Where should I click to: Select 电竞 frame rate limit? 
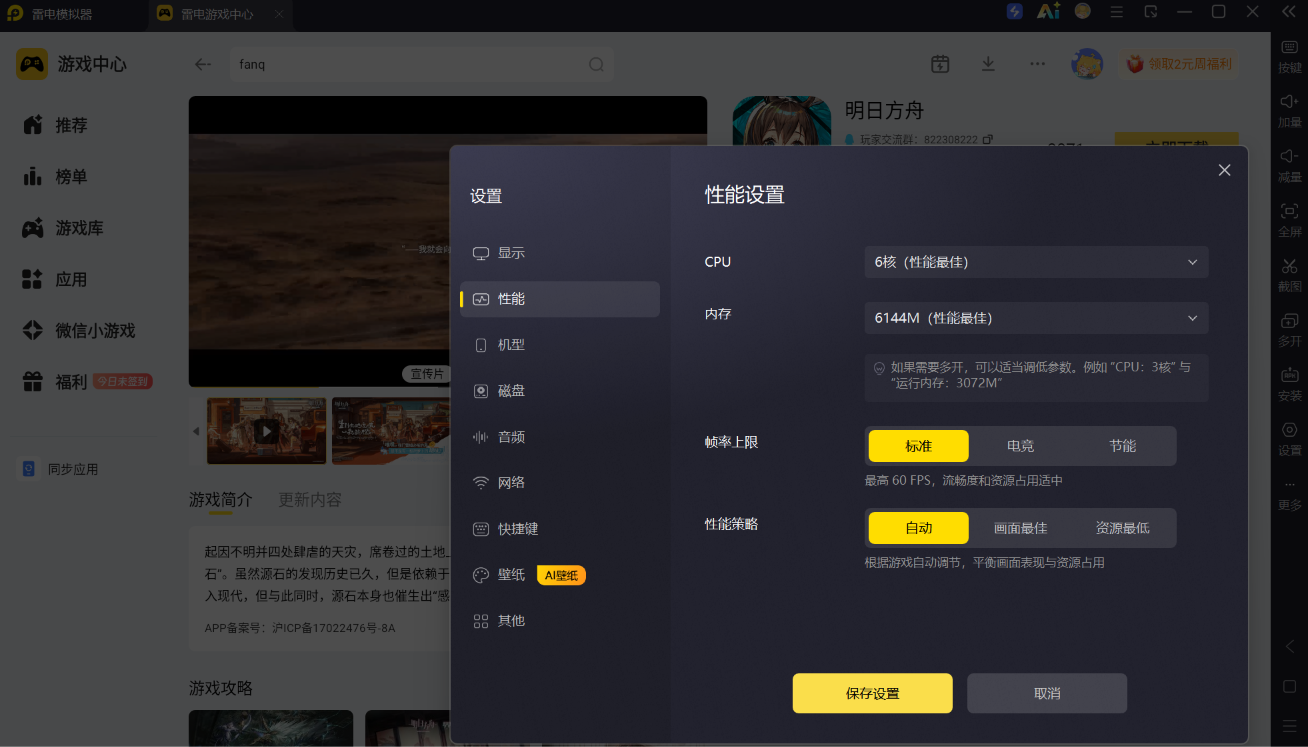click(x=1021, y=446)
